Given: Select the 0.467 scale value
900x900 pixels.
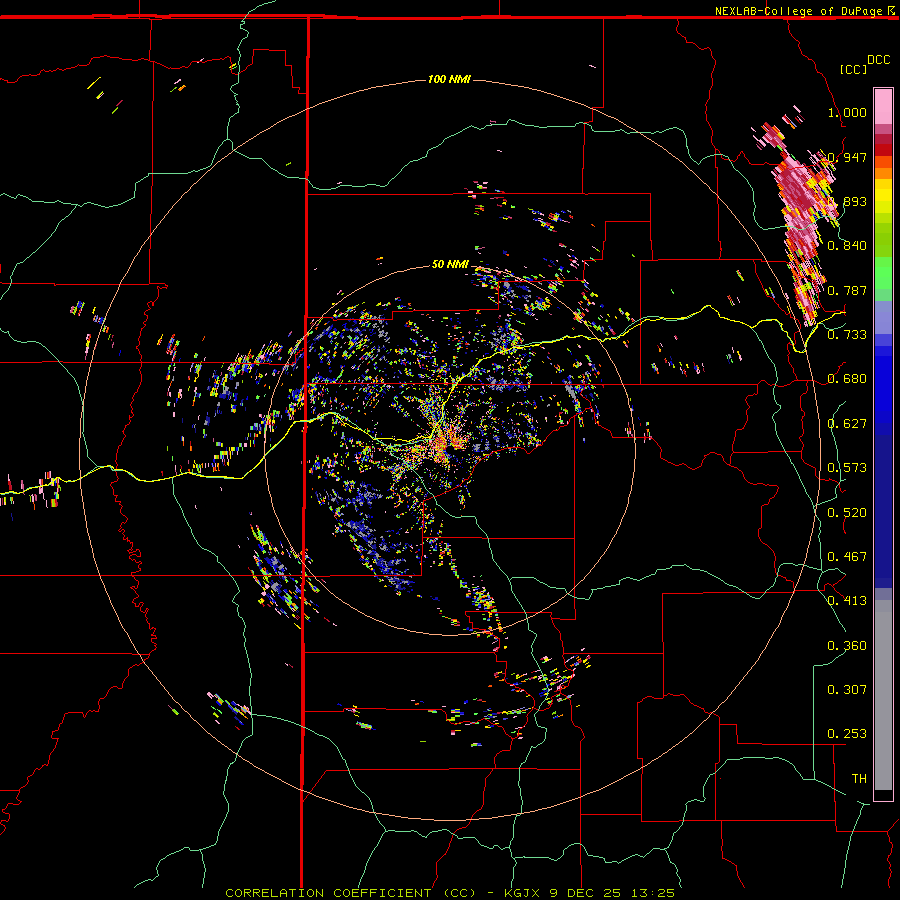Looking at the screenshot, I should pos(847,557).
